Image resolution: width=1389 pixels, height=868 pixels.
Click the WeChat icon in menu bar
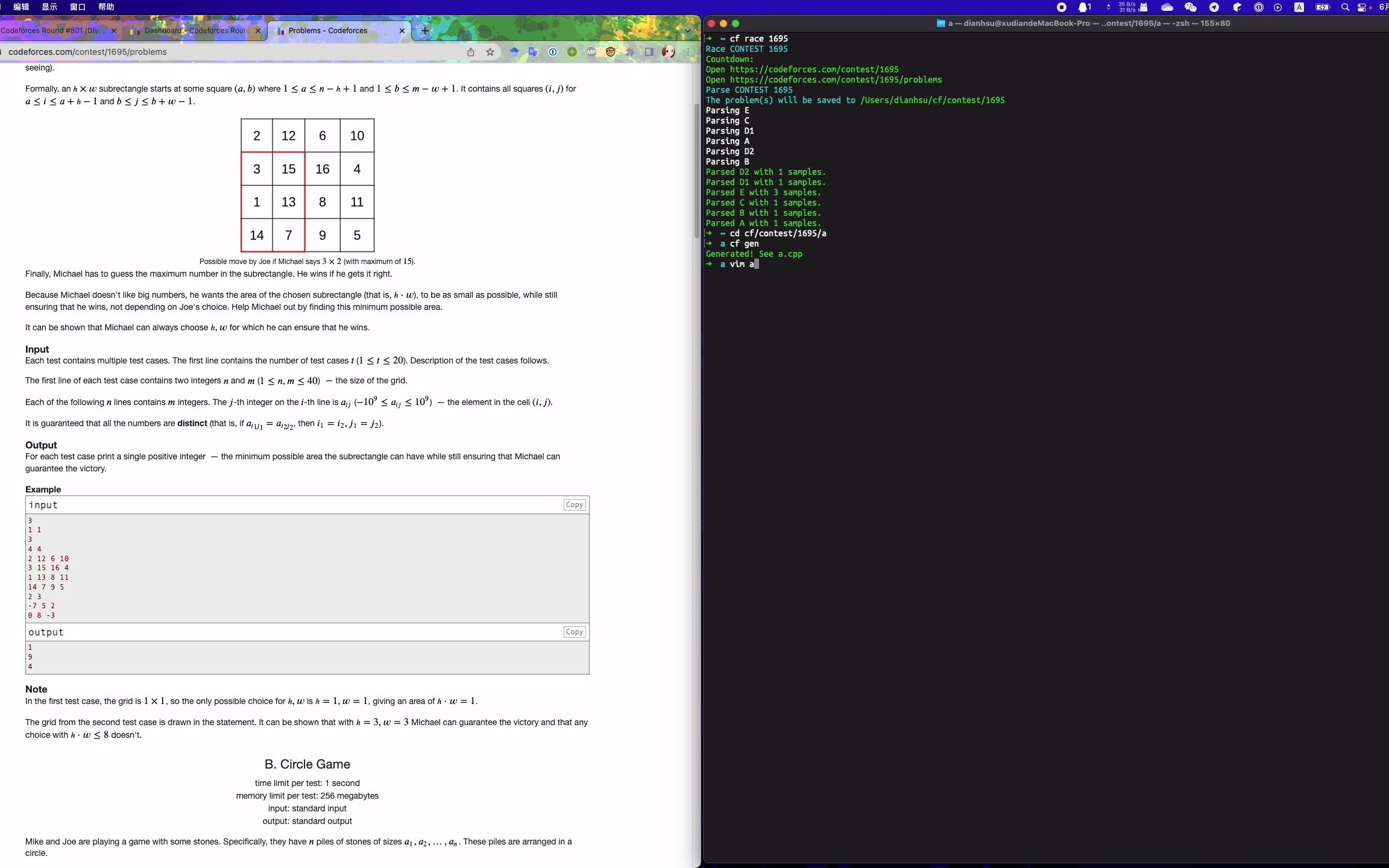coord(1190,7)
